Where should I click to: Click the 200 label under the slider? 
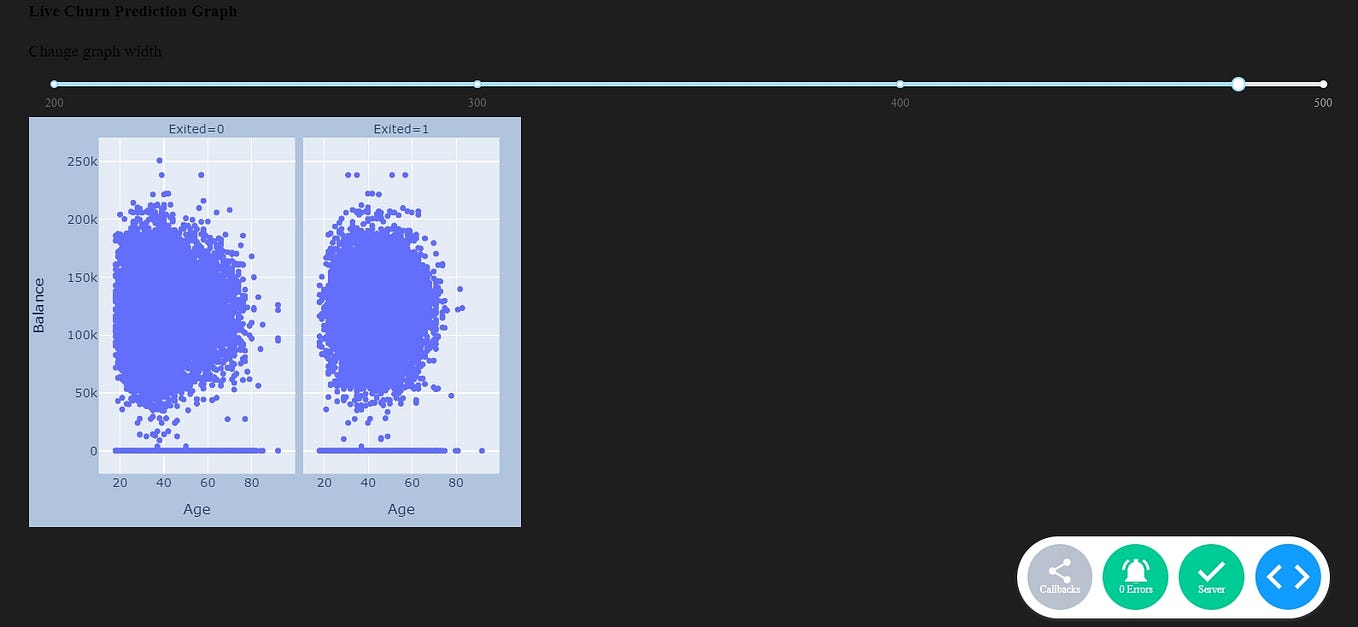click(x=53, y=102)
